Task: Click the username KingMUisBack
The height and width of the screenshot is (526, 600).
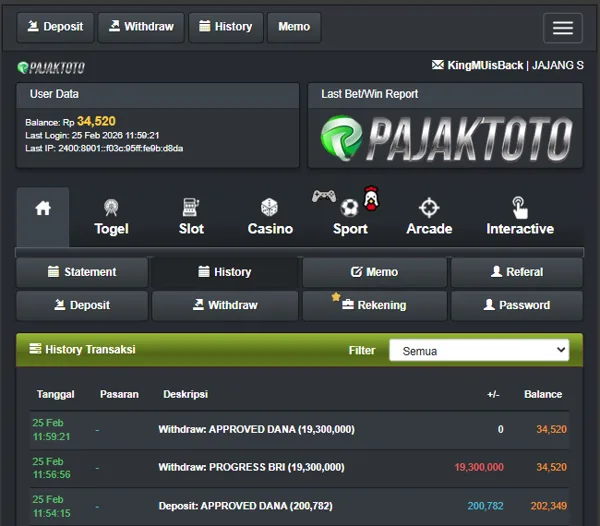Action: click(485, 65)
